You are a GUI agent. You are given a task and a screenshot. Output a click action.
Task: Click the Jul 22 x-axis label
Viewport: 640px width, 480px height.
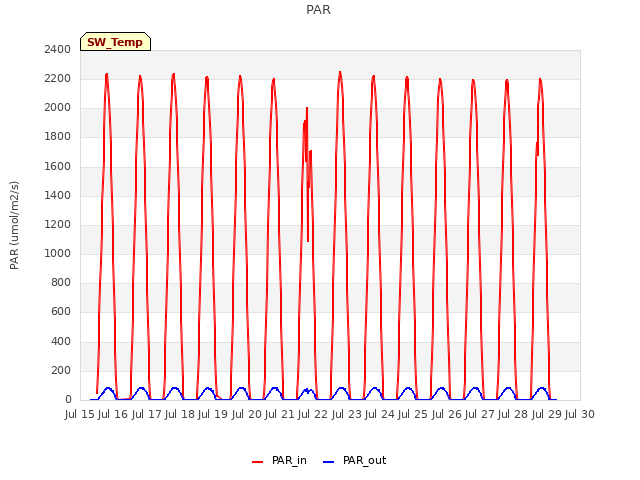pos(313,414)
